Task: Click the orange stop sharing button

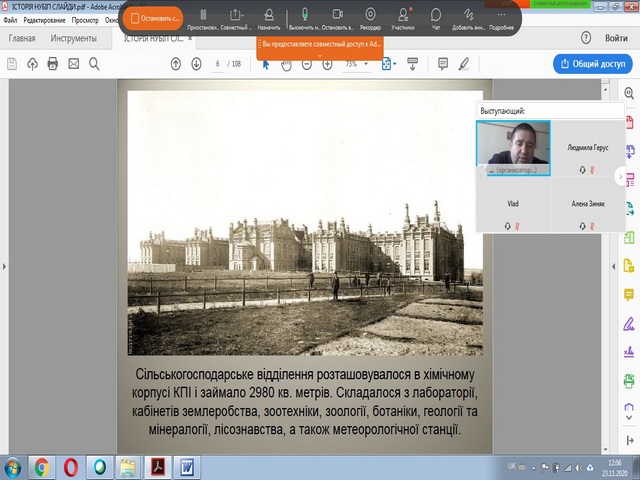Action: click(x=153, y=18)
